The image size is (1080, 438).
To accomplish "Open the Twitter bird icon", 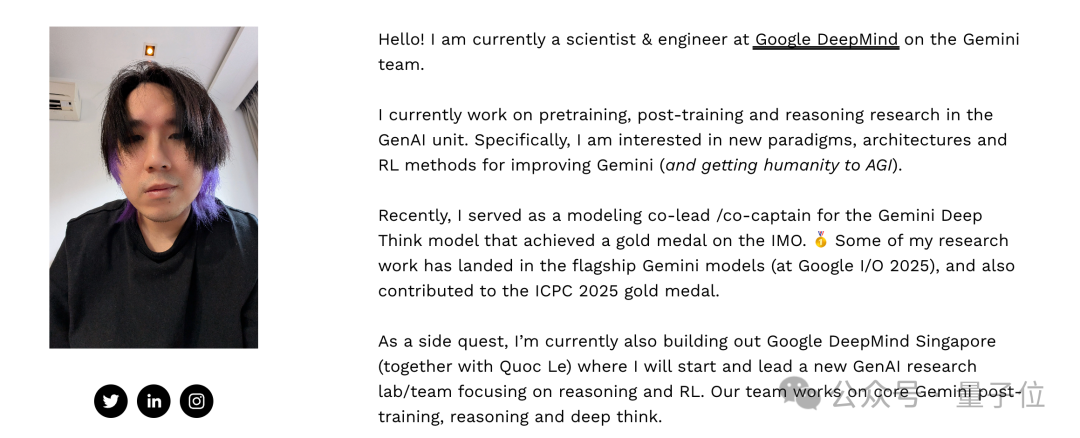I will pos(111,402).
